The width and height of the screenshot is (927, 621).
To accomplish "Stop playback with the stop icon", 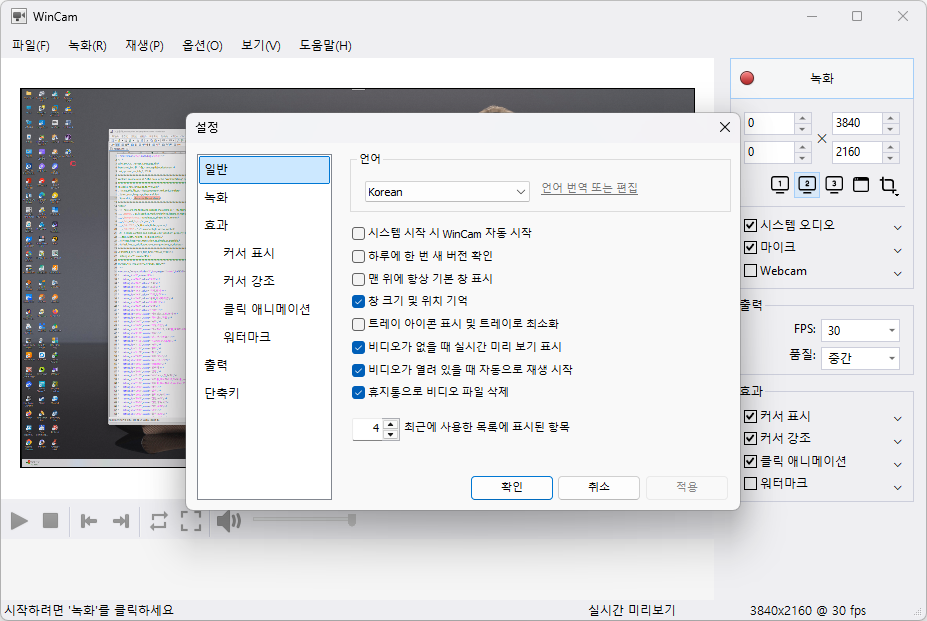I will pyautogui.click(x=50, y=520).
